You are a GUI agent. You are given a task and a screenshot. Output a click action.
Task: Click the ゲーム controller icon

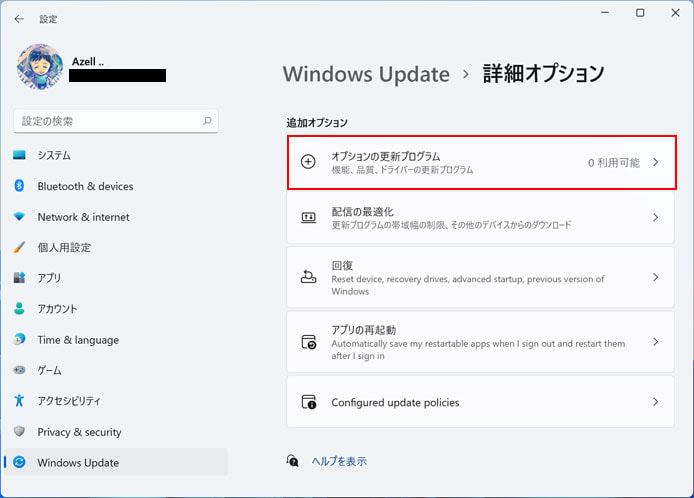coord(19,370)
